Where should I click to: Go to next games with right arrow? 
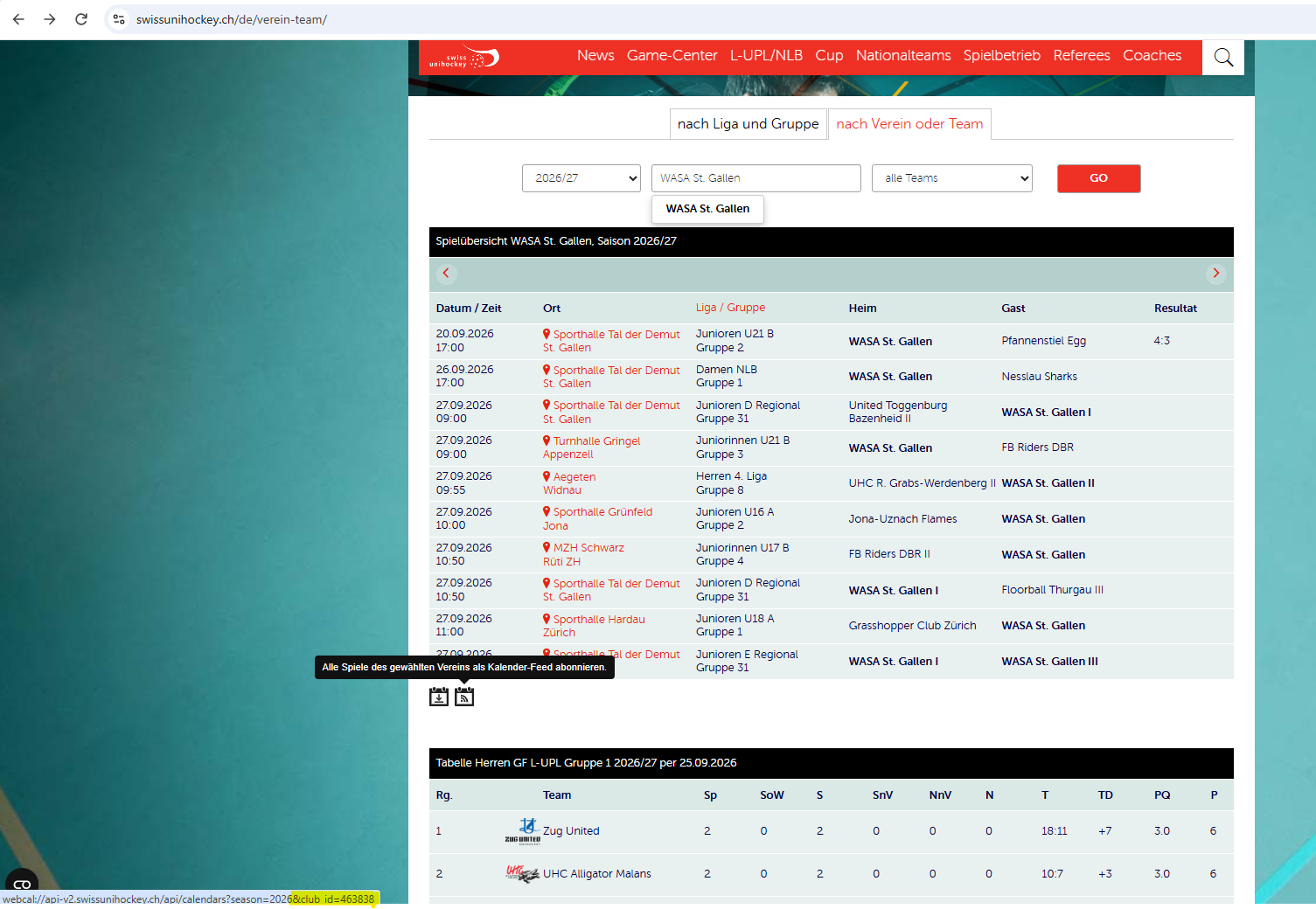1215,274
